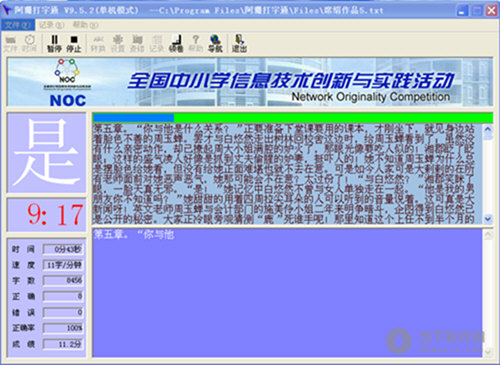Screen dimensions: 500x365
Task: Click the question mark Help toolbar icon
Action: [196, 44]
